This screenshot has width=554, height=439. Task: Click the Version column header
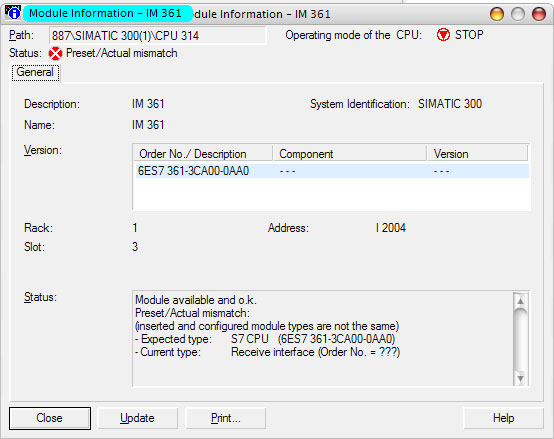(x=478, y=154)
